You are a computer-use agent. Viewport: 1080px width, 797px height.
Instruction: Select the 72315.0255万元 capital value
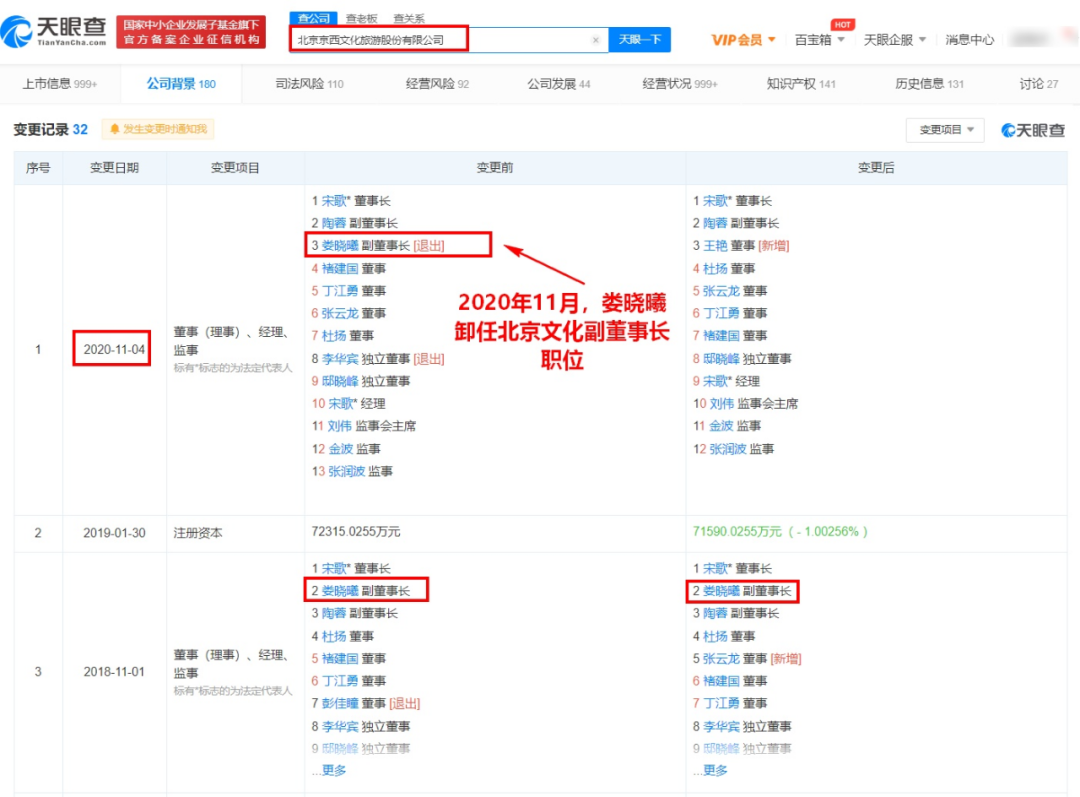click(x=355, y=532)
